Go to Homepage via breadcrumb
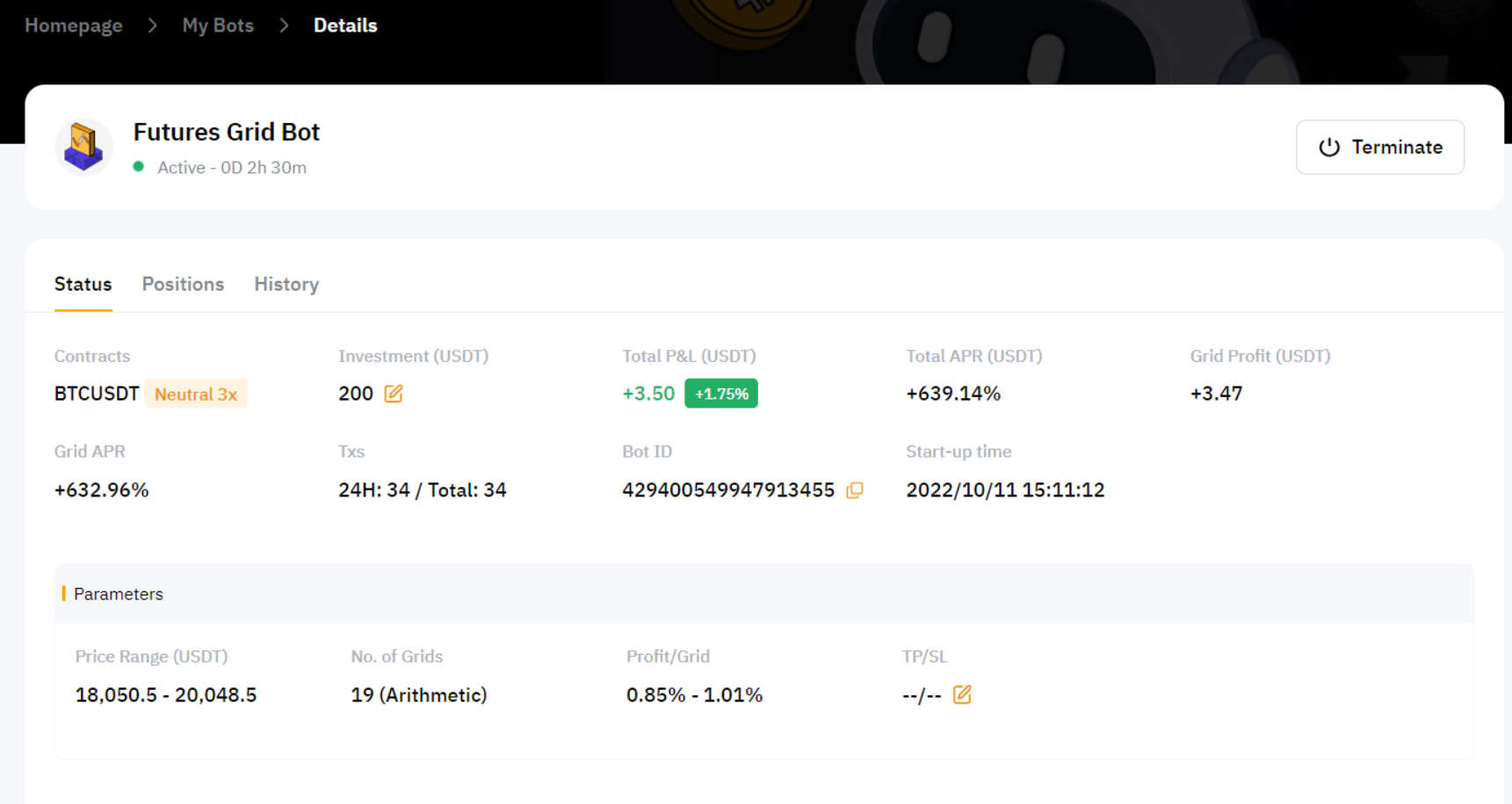1512x804 pixels. tap(74, 25)
